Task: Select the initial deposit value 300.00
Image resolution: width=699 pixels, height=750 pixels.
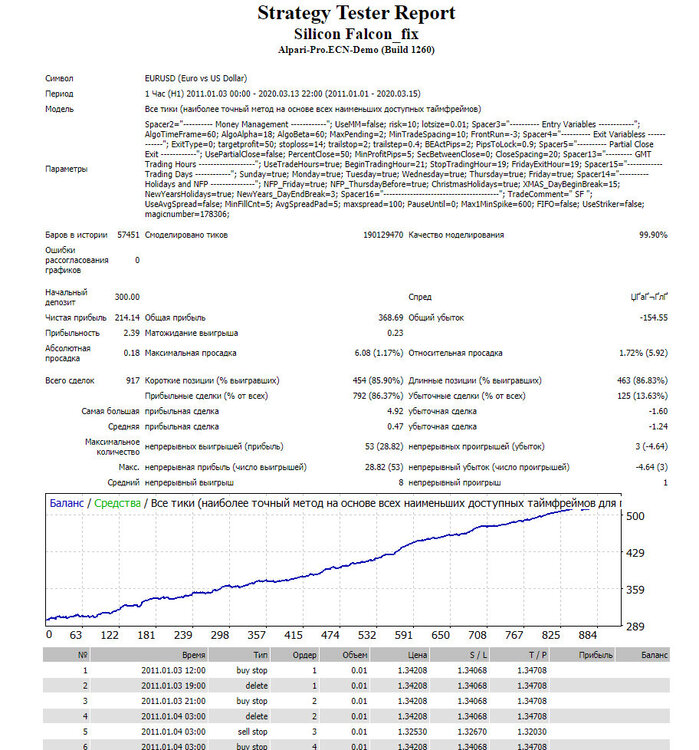Action: point(127,297)
